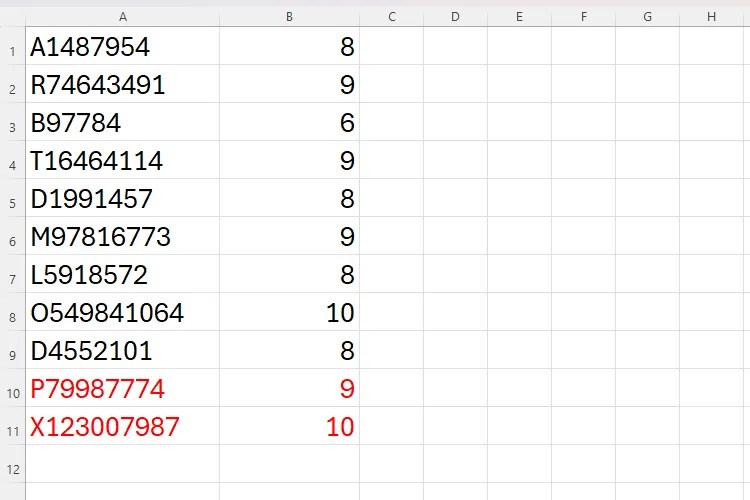Select row 1 header
750x500 pixels.
click(x=12, y=46)
